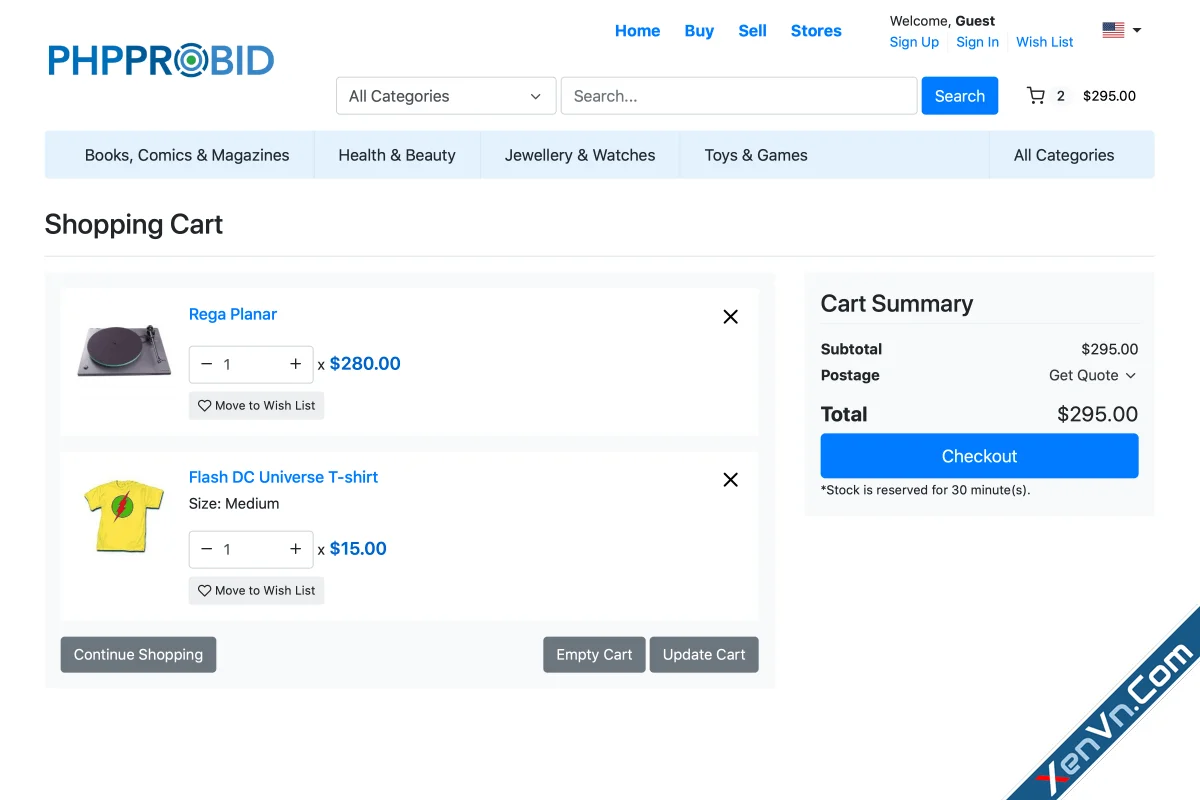Click the heart icon below the T-shirt price

(x=204, y=590)
